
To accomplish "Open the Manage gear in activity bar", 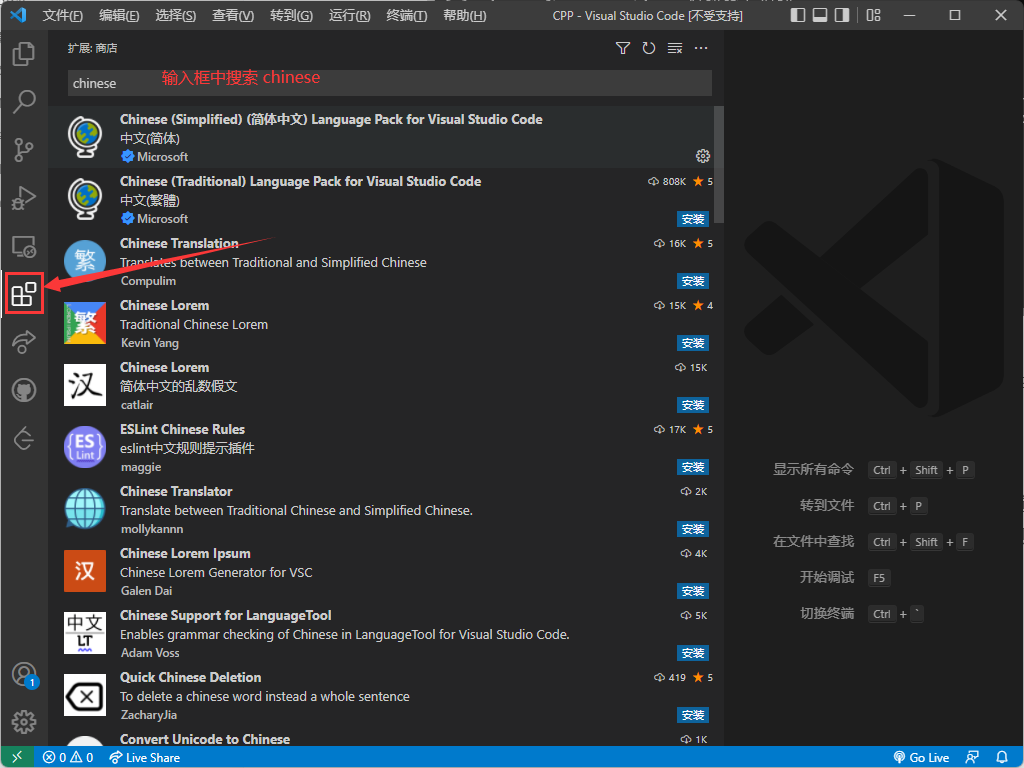I will (24, 722).
